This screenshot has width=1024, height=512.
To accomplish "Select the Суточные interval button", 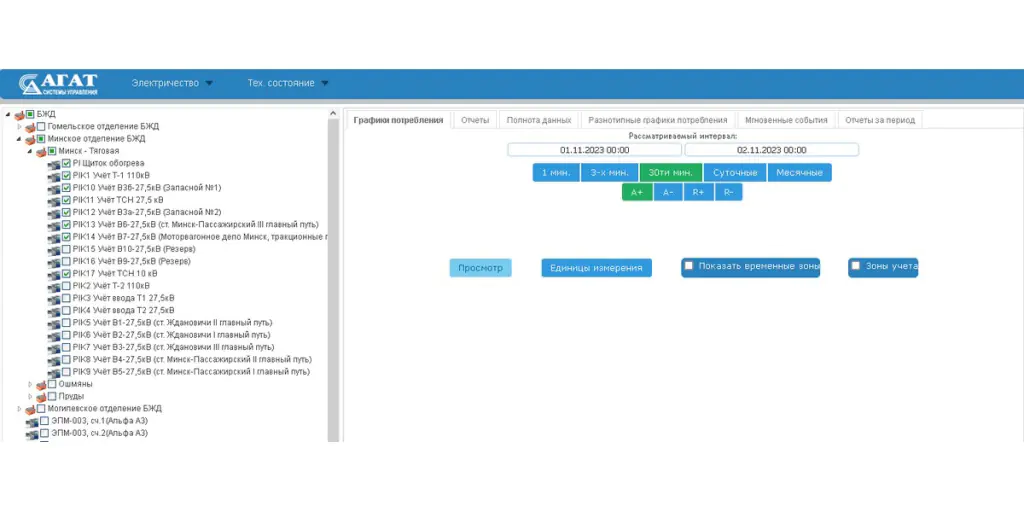I will (734, 172).
